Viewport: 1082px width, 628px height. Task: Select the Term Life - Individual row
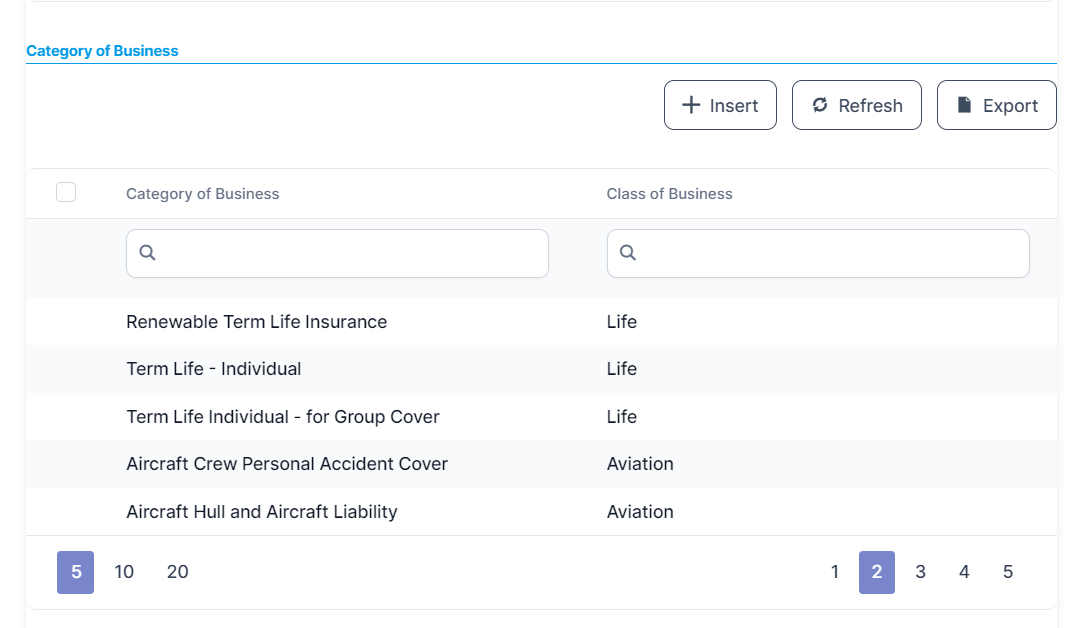pos(213,369)
